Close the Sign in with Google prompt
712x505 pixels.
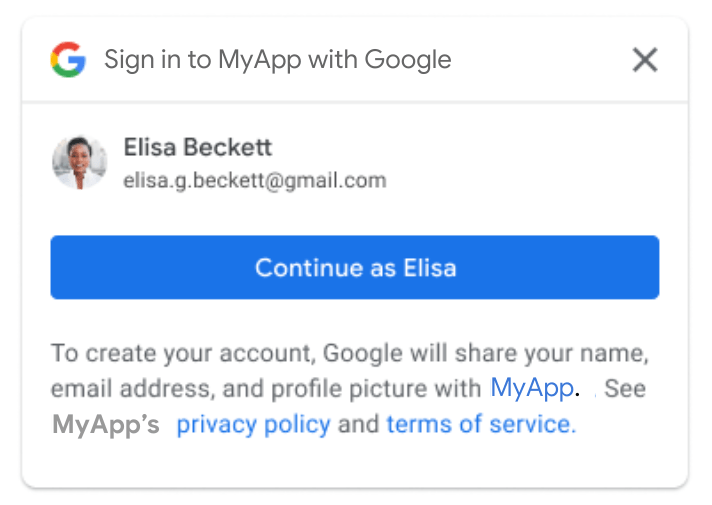pos(645,60)
